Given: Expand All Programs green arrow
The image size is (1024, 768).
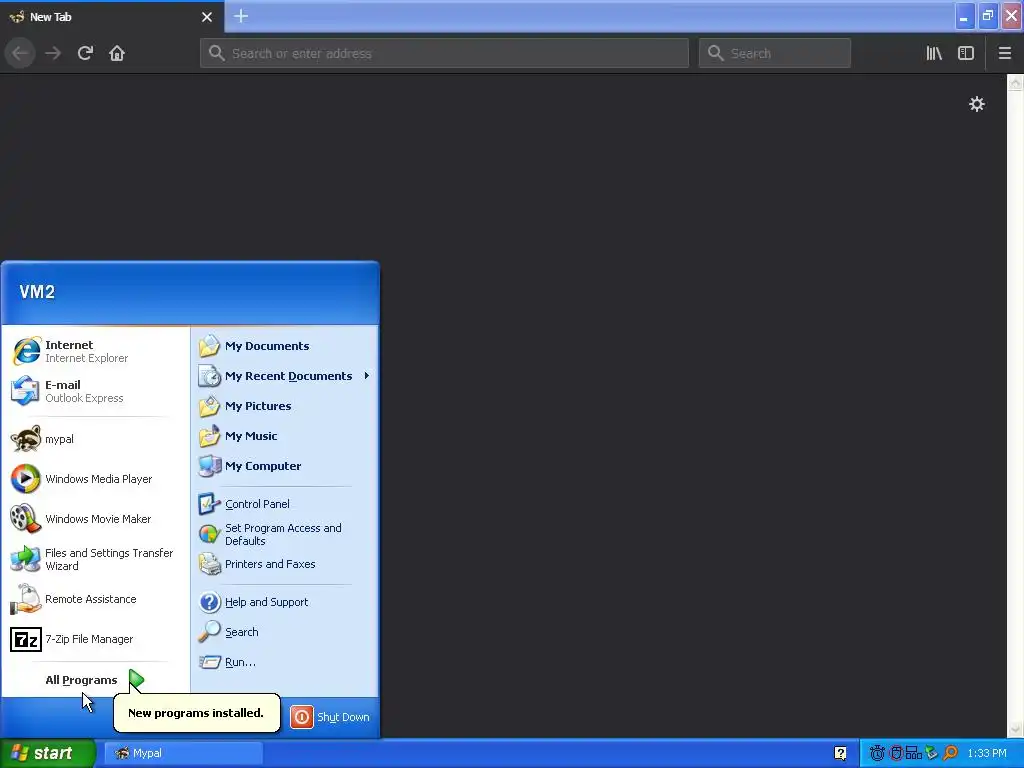Looking at the screenshot, I should [136, 680].
